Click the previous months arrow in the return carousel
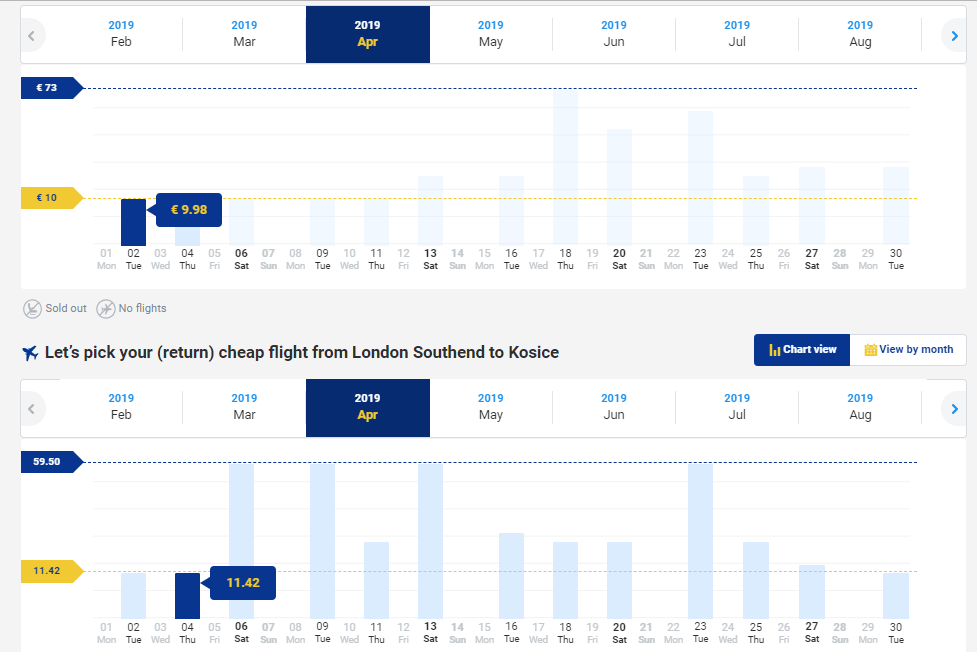This screenshot has height=652, width=977. pos(32,409)
